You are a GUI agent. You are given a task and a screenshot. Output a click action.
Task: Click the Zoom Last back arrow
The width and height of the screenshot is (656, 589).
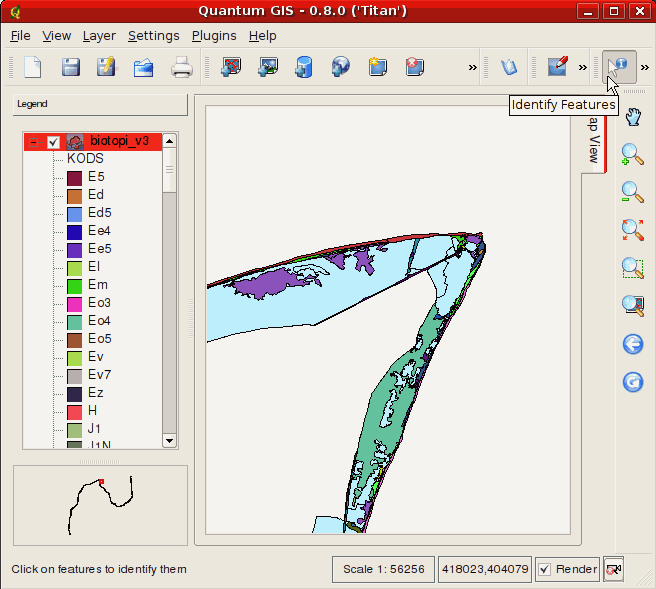[633, 344]
